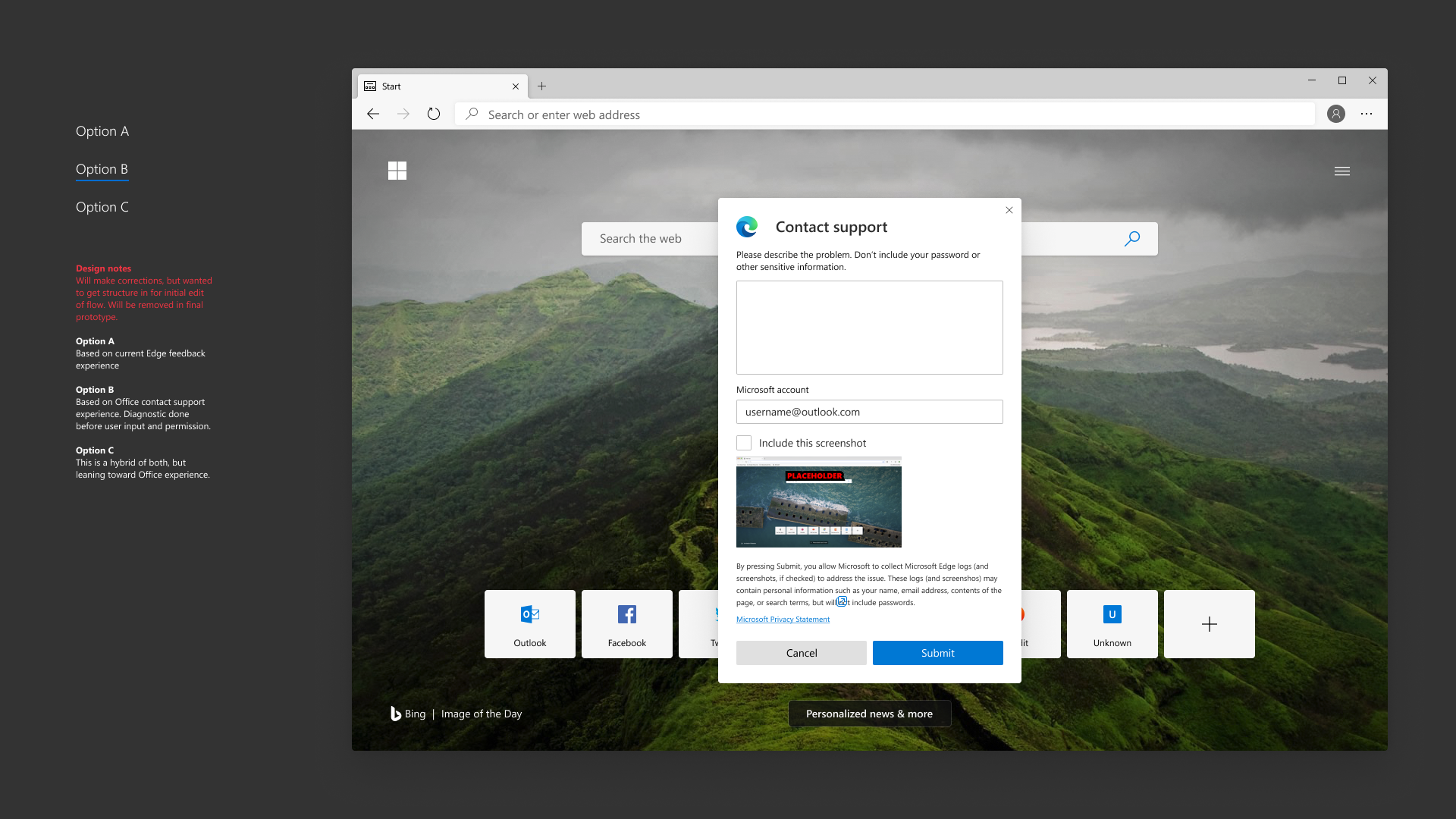Switch to Option A prototype

point(102,131)
